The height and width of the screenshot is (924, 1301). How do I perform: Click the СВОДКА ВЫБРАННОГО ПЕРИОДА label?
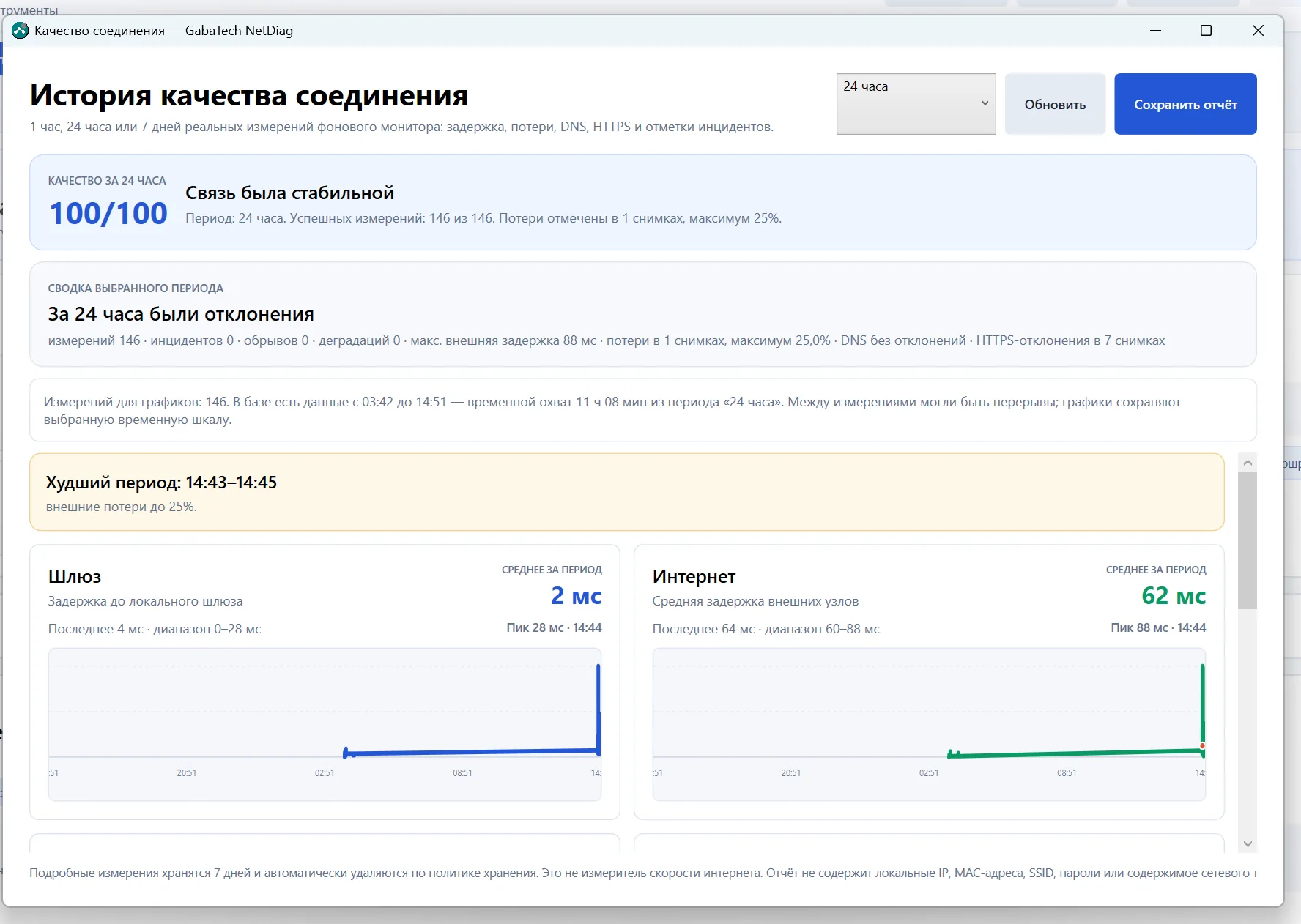136,288
